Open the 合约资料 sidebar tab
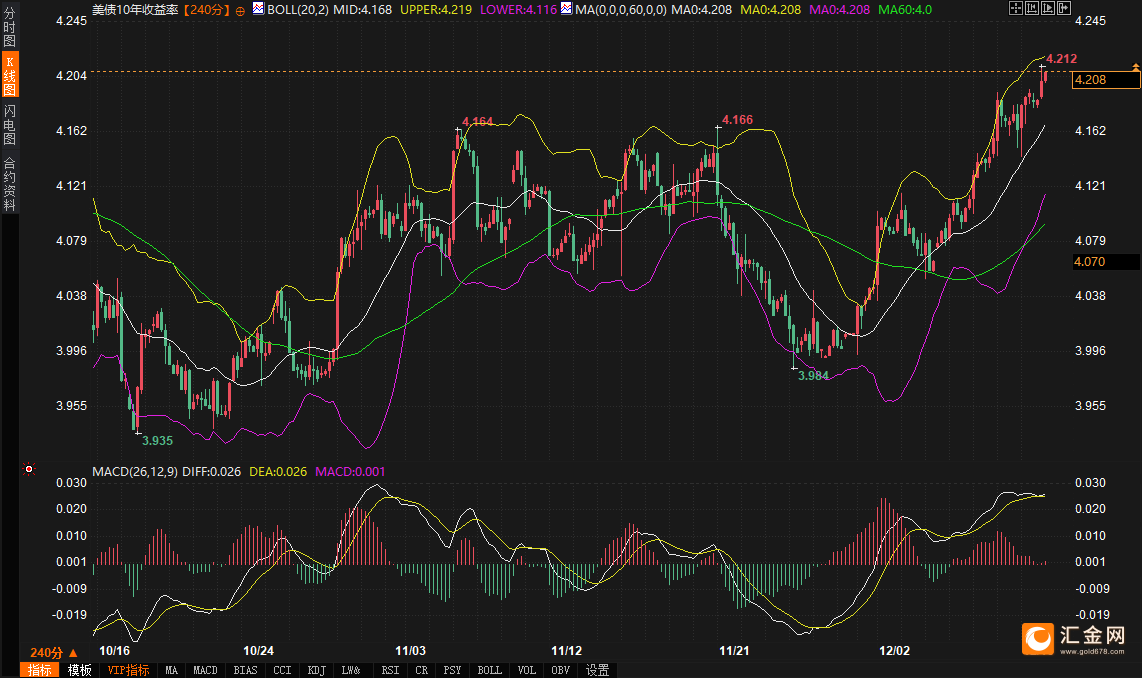Screen dimensions: 1142x678 coord(9,184)
